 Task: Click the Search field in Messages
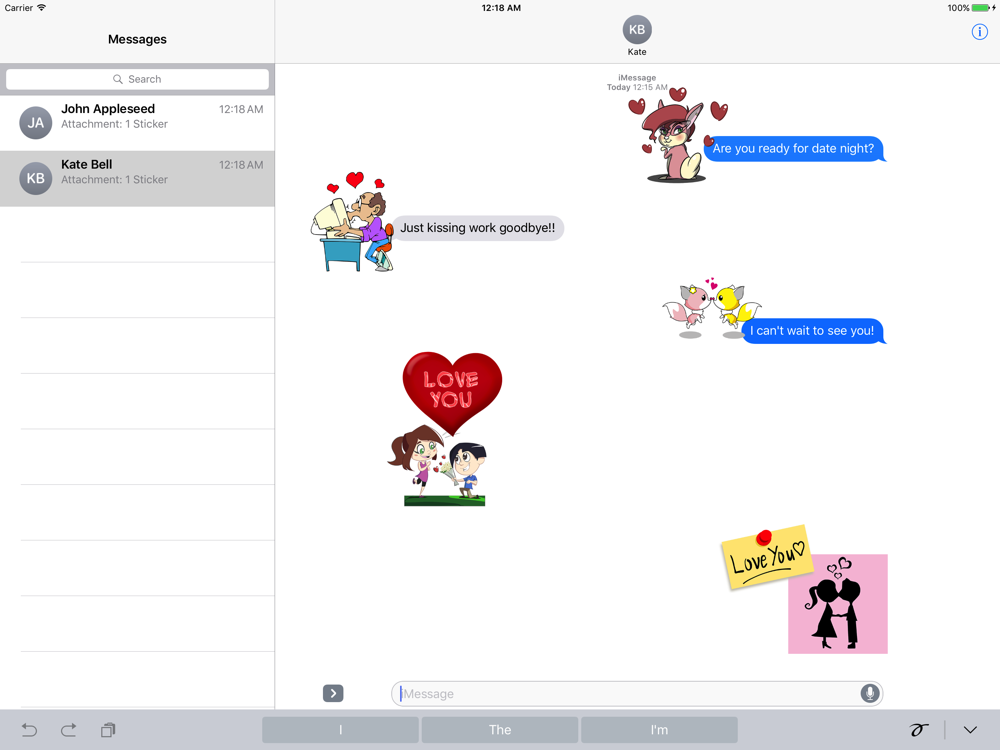[x=137, y=79]
